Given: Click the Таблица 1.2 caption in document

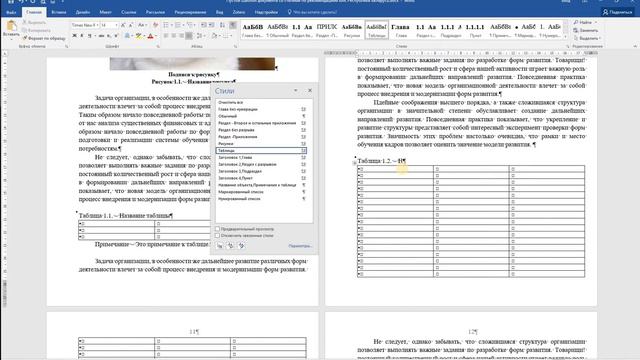Looking at the screenshot, I should click(x=381, y=161).
